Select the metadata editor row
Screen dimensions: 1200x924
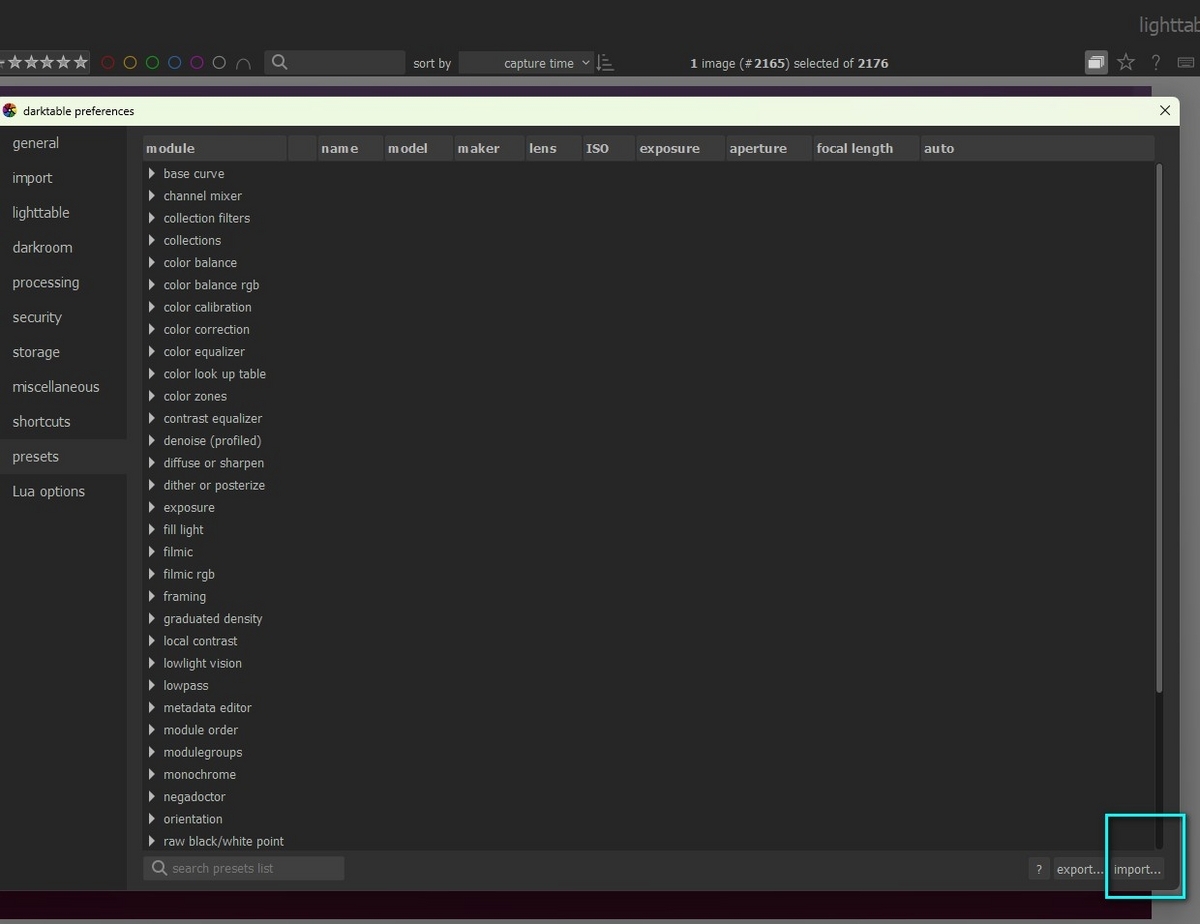[648, 708]
